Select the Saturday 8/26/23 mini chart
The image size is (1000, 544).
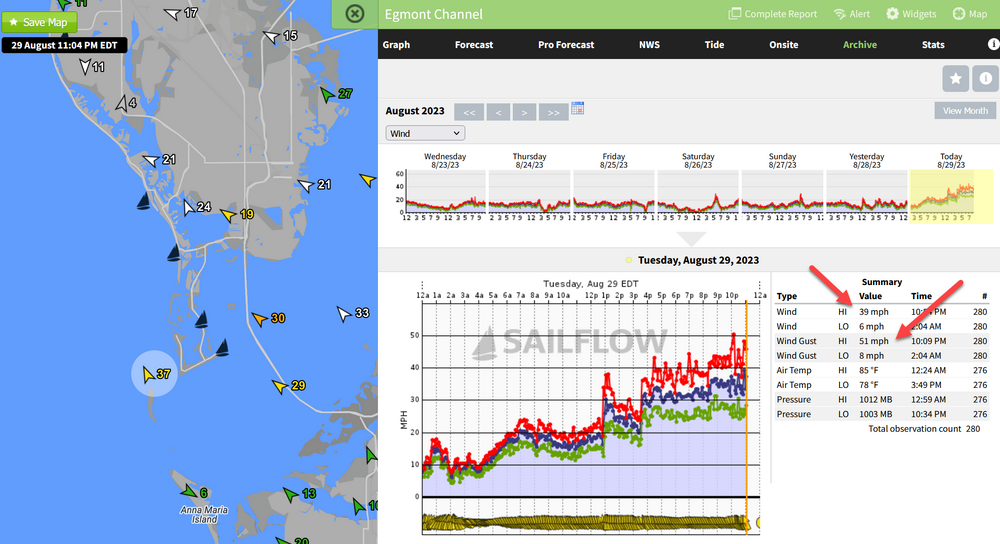698,189
